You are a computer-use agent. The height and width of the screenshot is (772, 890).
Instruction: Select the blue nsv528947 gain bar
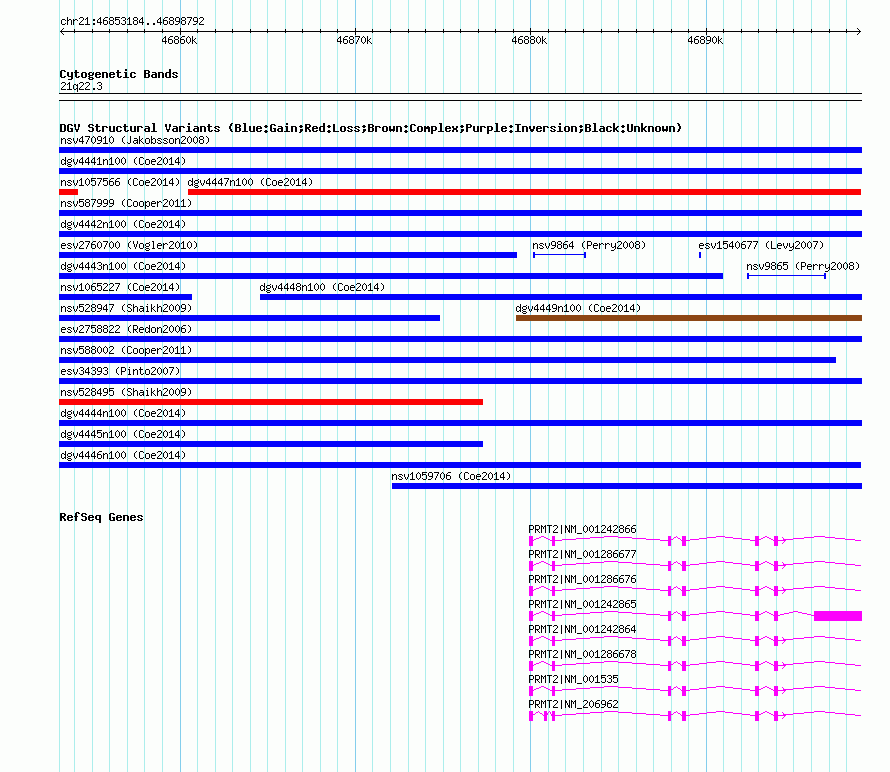(249, 318)
